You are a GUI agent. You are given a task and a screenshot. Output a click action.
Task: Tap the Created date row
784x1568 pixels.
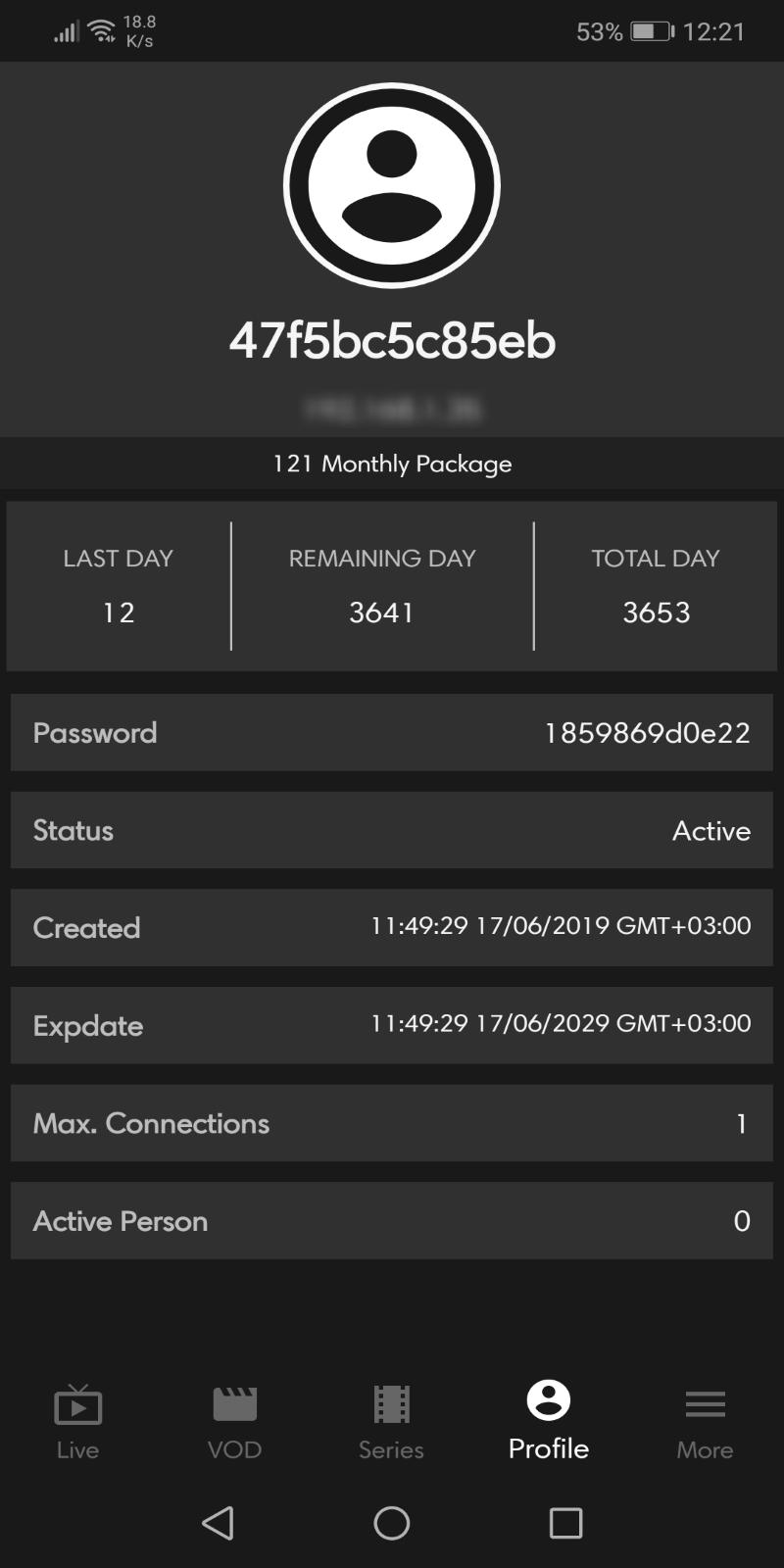tap(392, 927)
